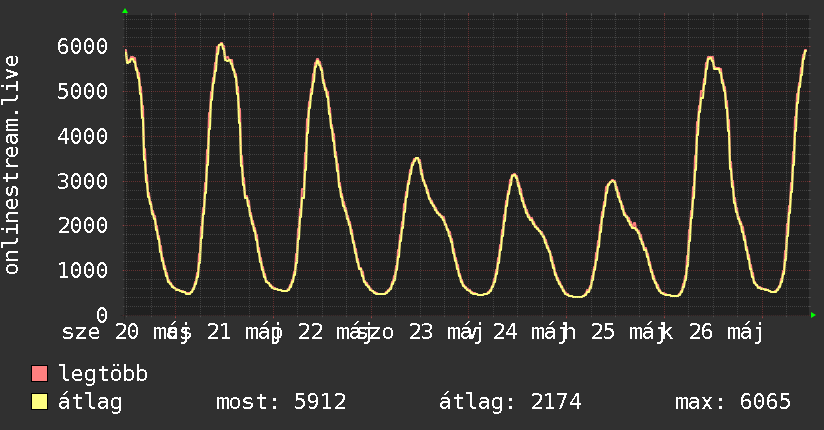Click the 4000 y-axis label
The image size is (824, 430).
pyautogui.click(x=83, y=137)
